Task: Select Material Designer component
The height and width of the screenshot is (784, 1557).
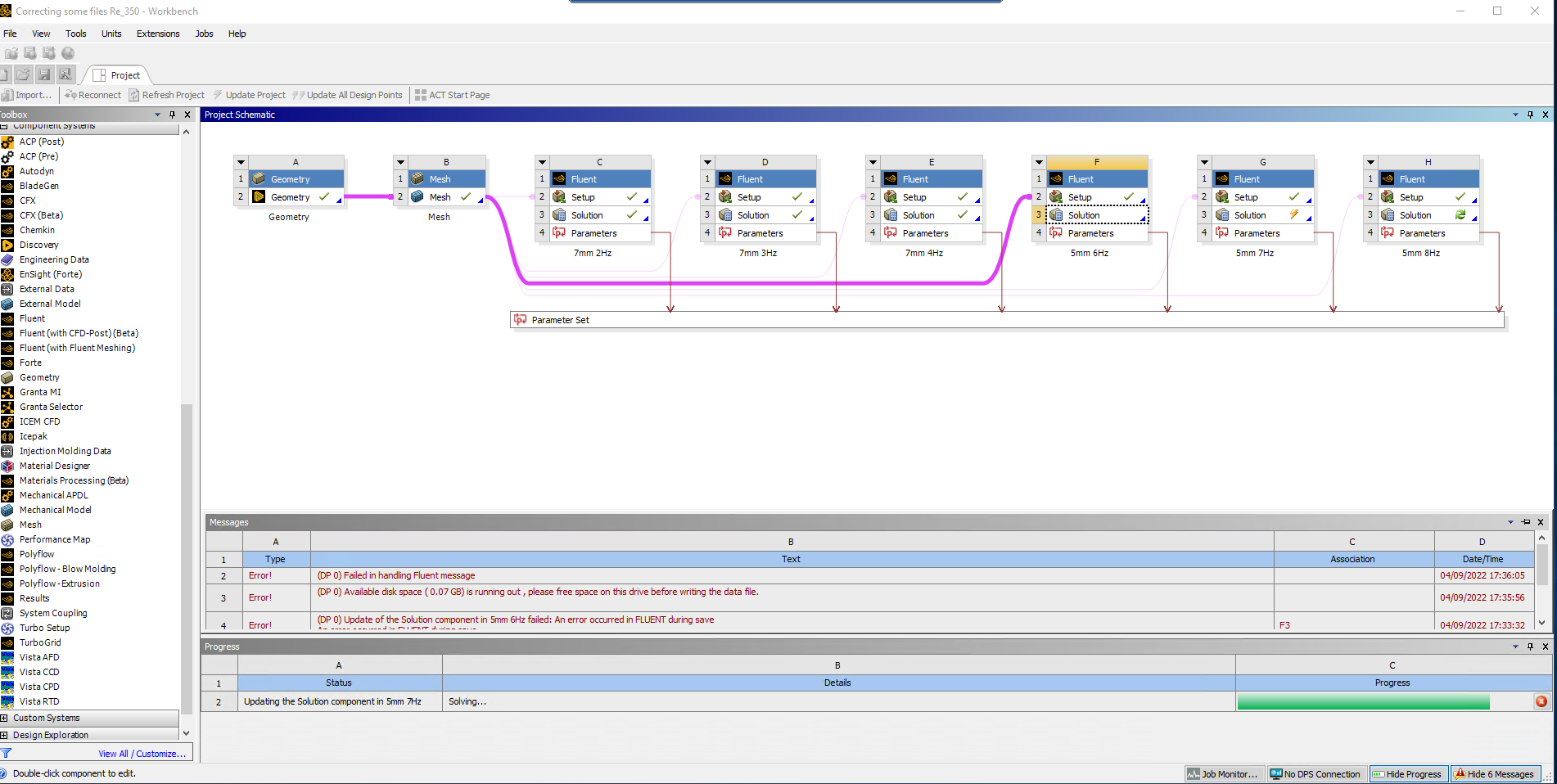Action: click(x=55, y=466)
